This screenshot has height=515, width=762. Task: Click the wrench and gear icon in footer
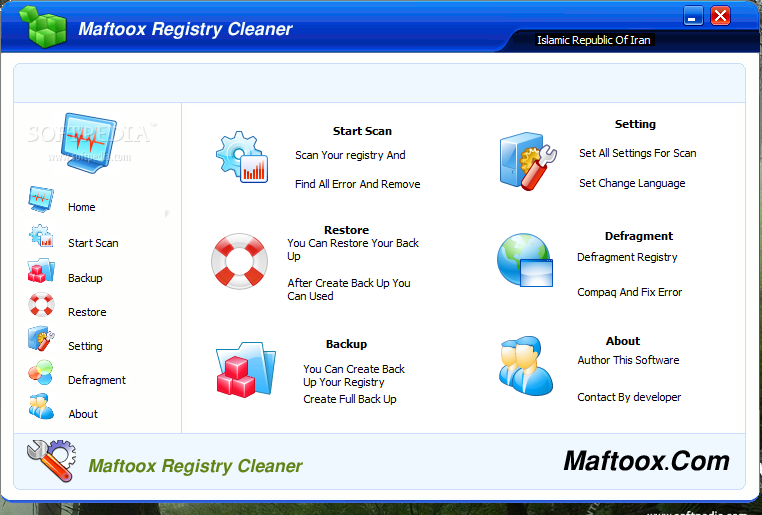click(x=52, y=460)
